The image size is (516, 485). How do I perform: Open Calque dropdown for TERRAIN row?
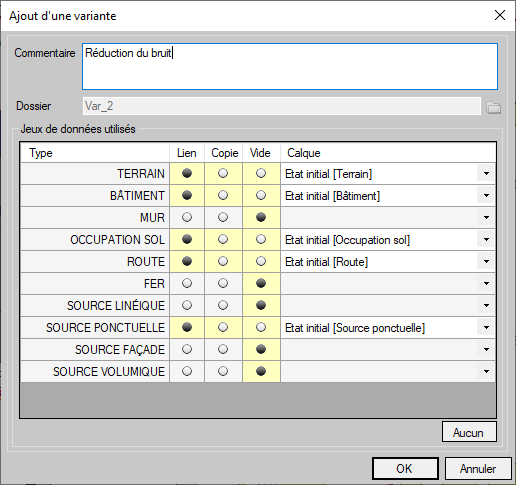486,173
